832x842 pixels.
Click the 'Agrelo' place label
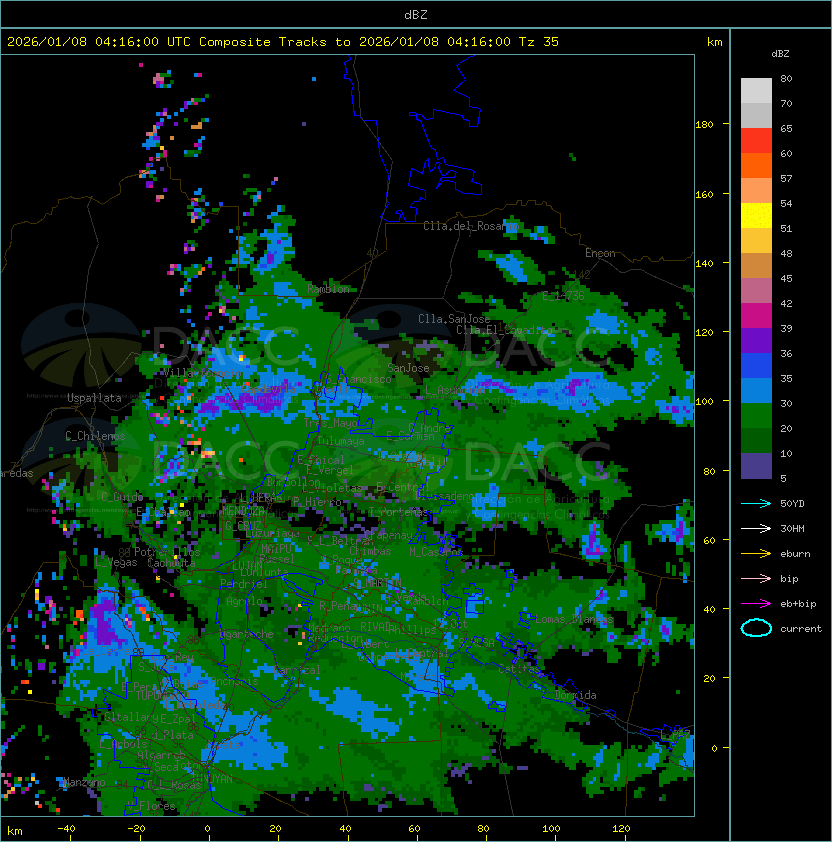(x=244, y=601)
